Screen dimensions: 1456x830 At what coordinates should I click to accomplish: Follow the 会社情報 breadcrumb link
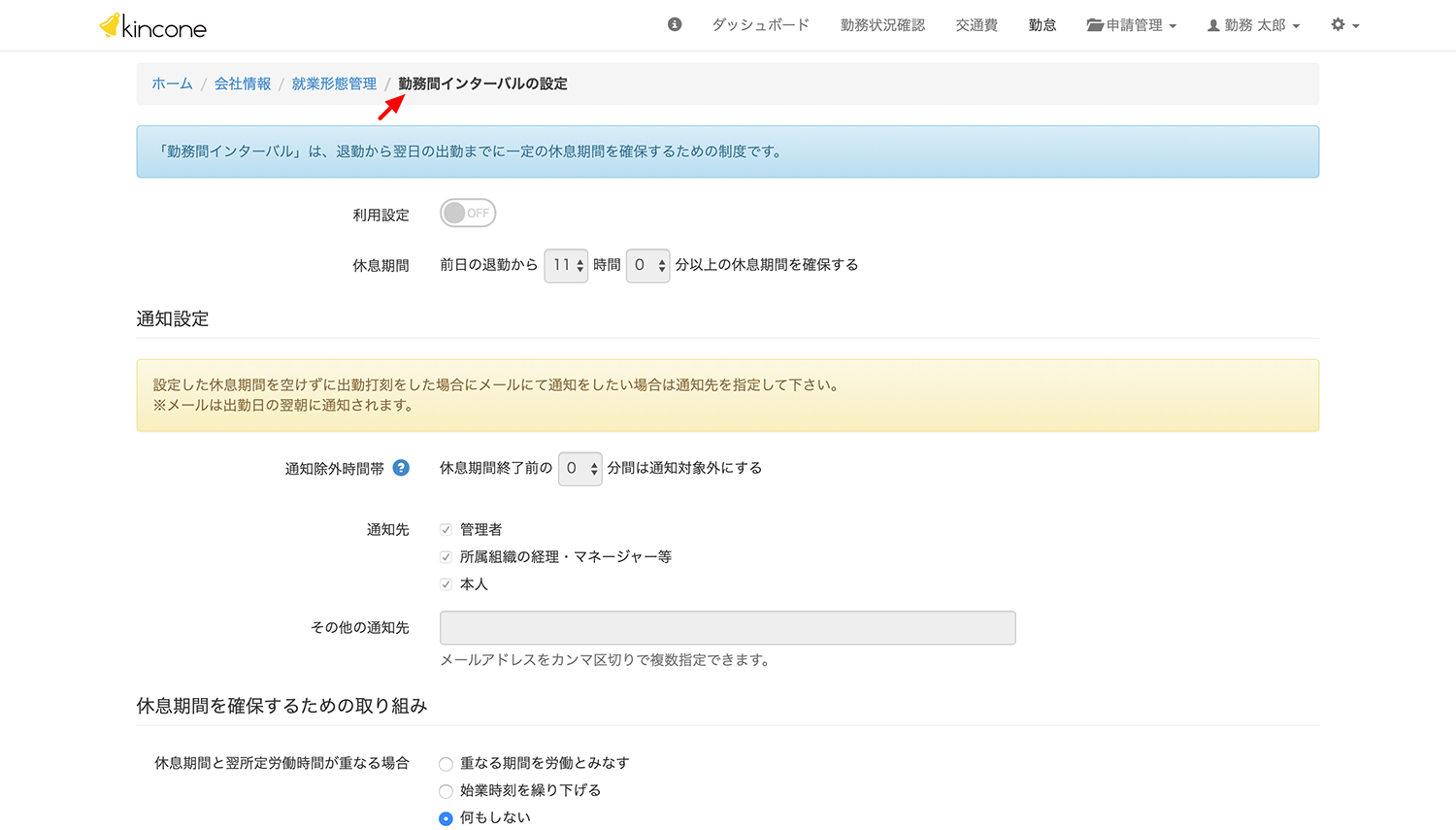(x=243, y=83)
